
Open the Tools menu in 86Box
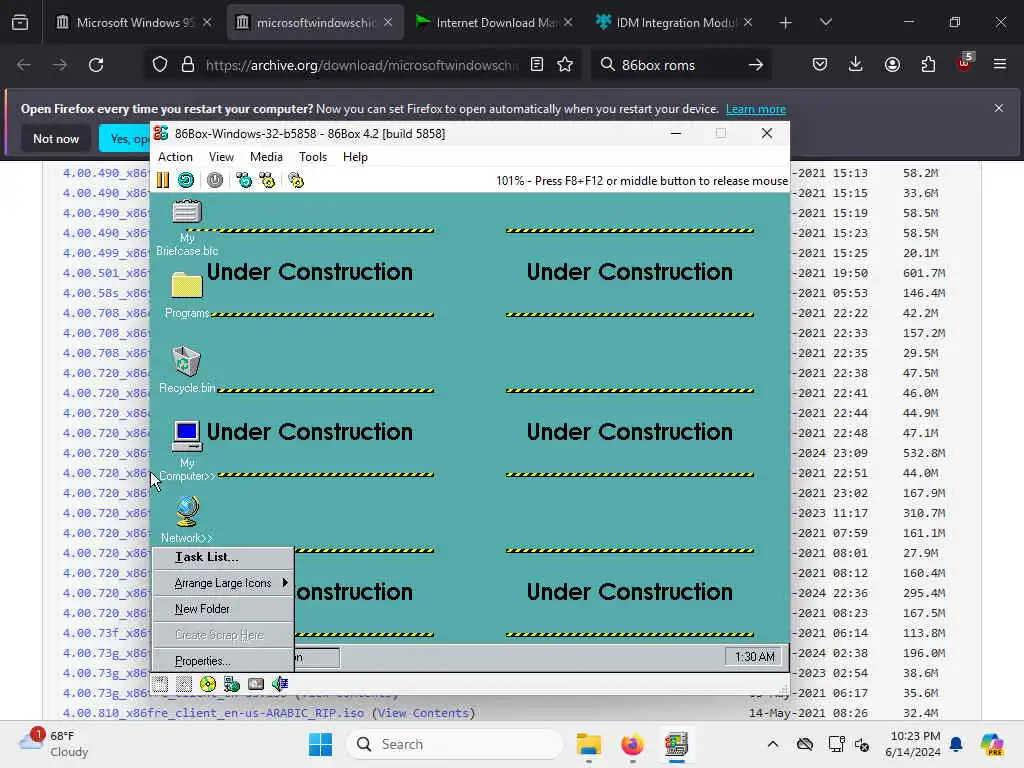click(313, 157)
